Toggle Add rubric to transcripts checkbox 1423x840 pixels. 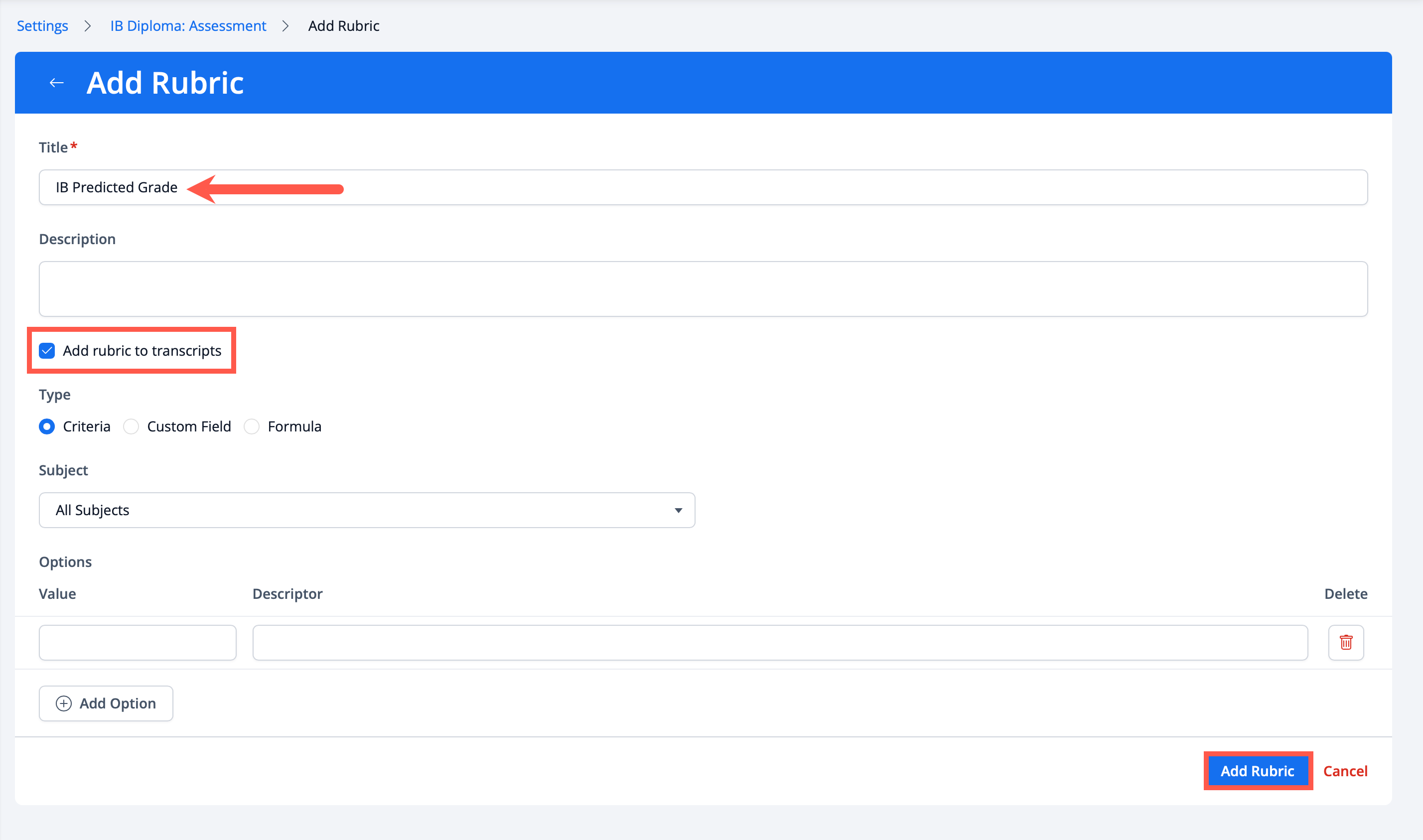point(47,351)
